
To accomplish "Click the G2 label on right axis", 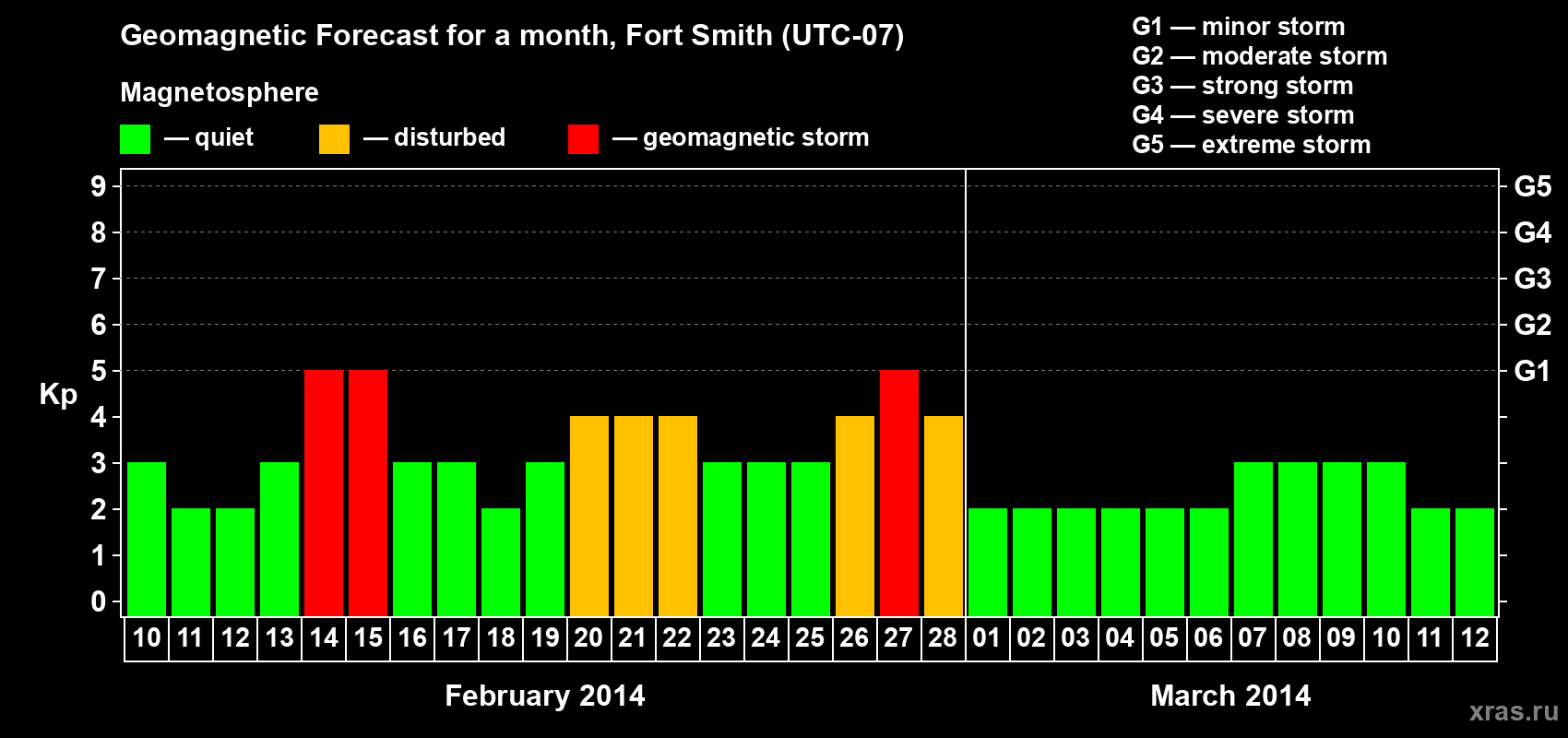I will [x=1533, y=325].
